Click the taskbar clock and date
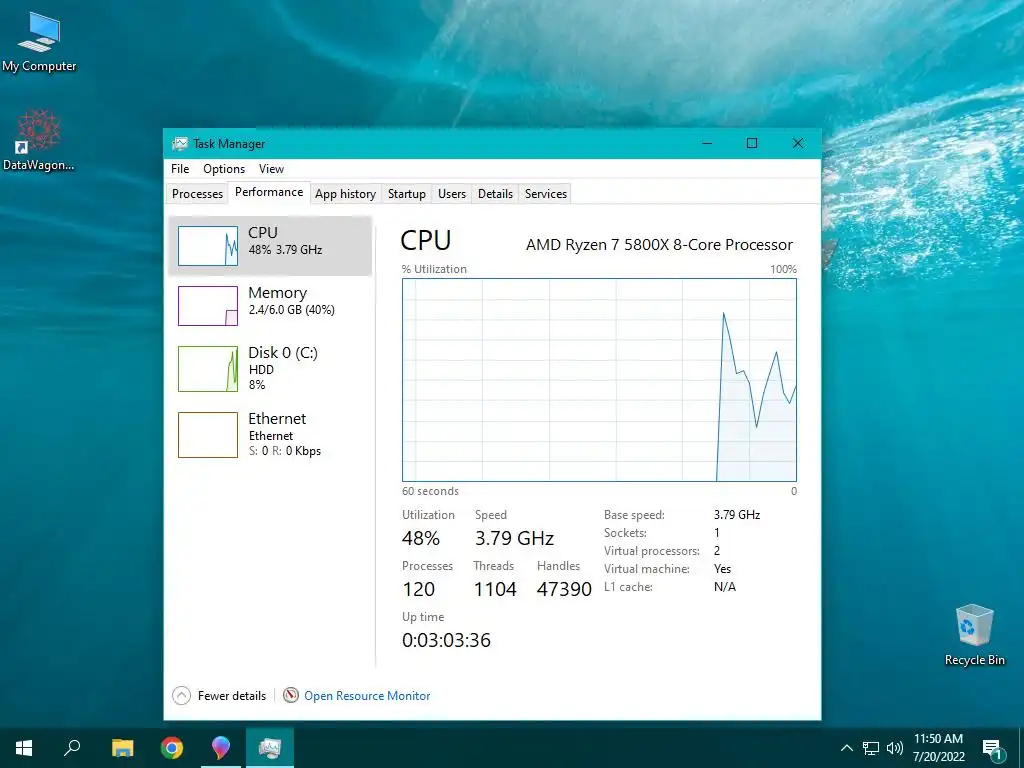This screenshot has height=768, width=1024. pyautogui.click(x=938, y=748)
